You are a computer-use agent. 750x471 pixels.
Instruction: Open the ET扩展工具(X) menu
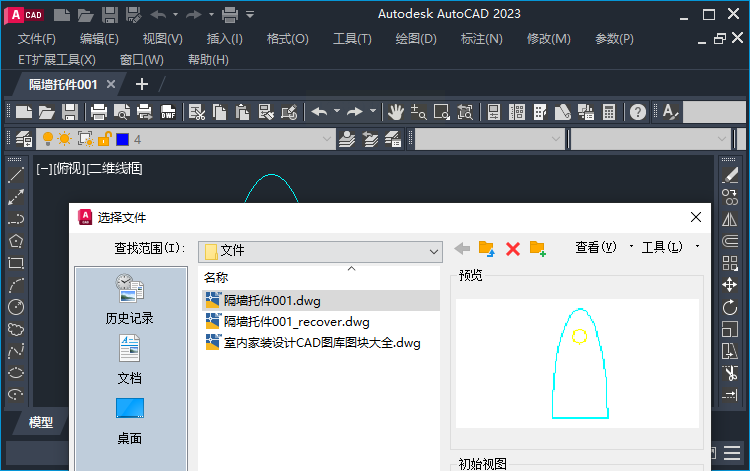pos(56,60)
